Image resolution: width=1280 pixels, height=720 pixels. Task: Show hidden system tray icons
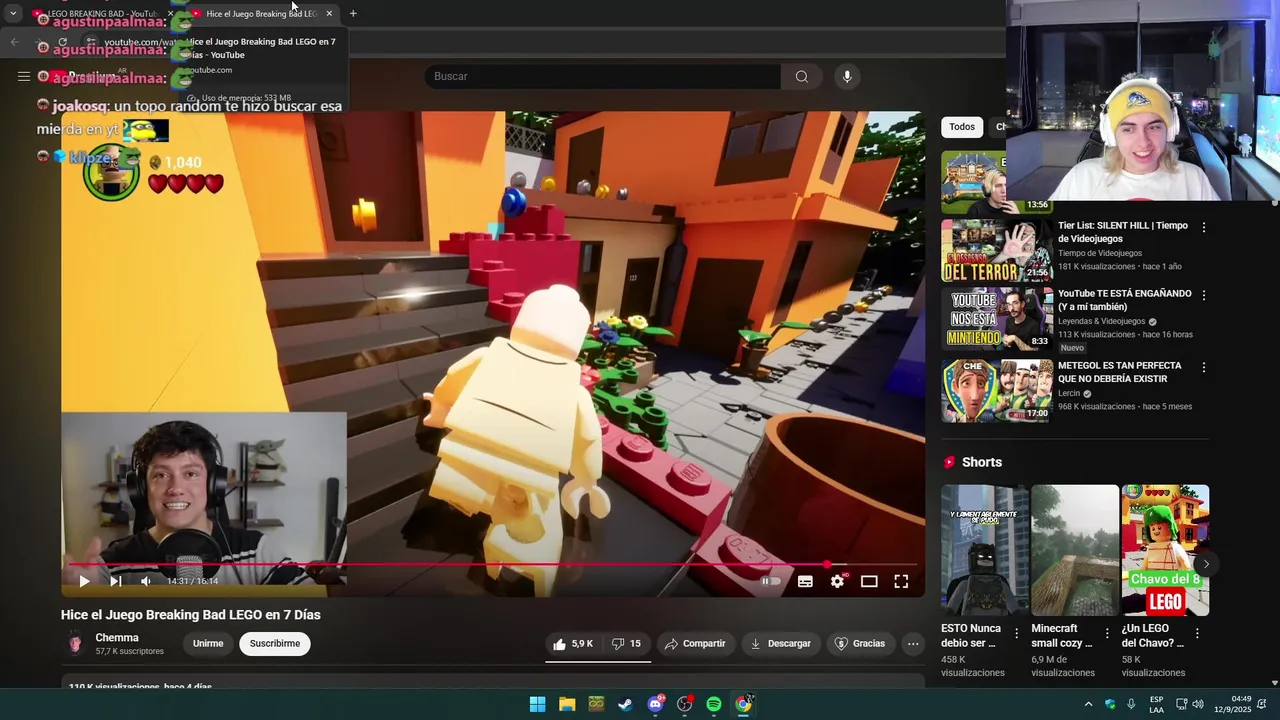pyautogui.click(x=1088, y=704)
